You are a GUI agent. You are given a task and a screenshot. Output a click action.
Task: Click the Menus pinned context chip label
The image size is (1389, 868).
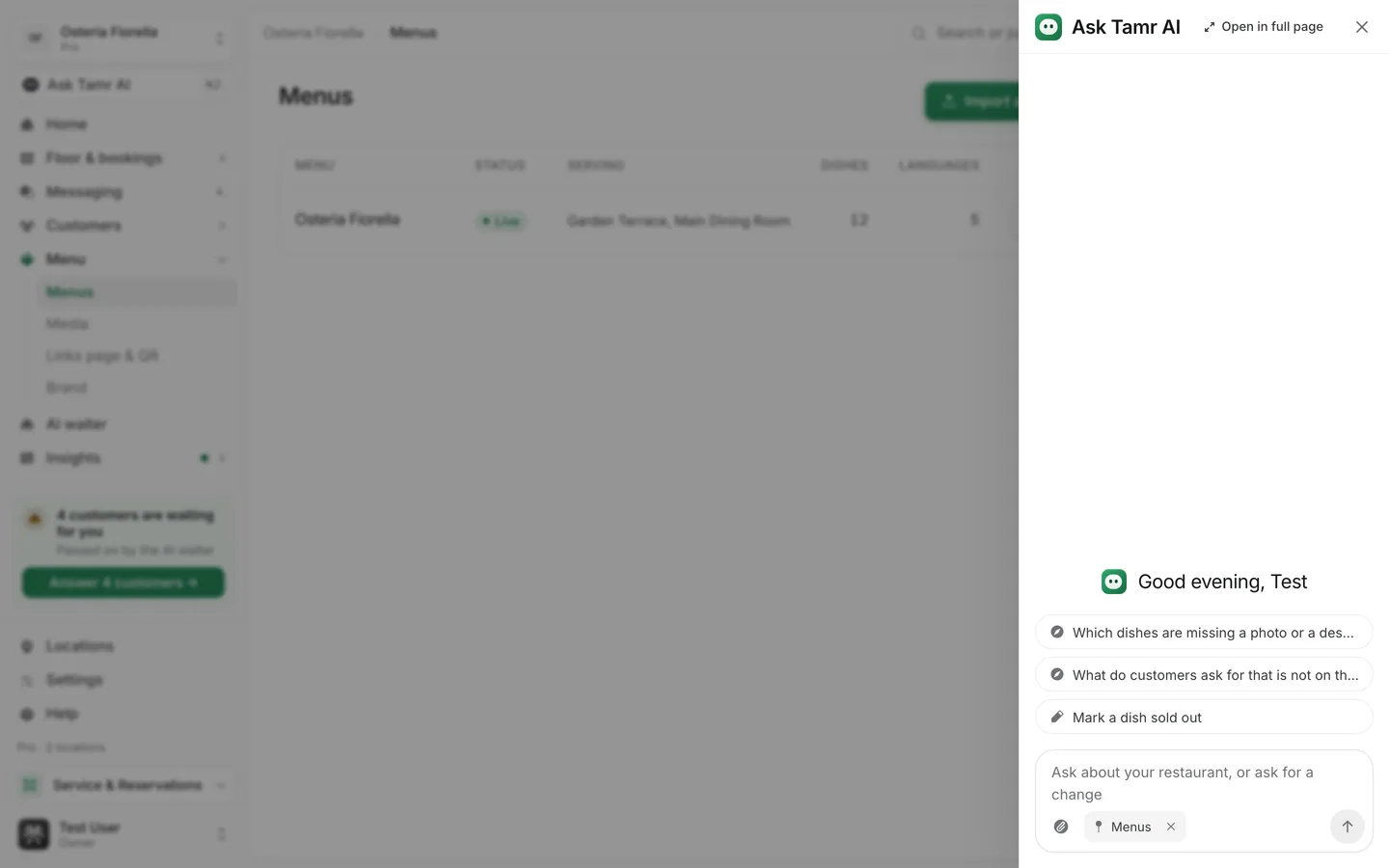[x=1130, y=827]
